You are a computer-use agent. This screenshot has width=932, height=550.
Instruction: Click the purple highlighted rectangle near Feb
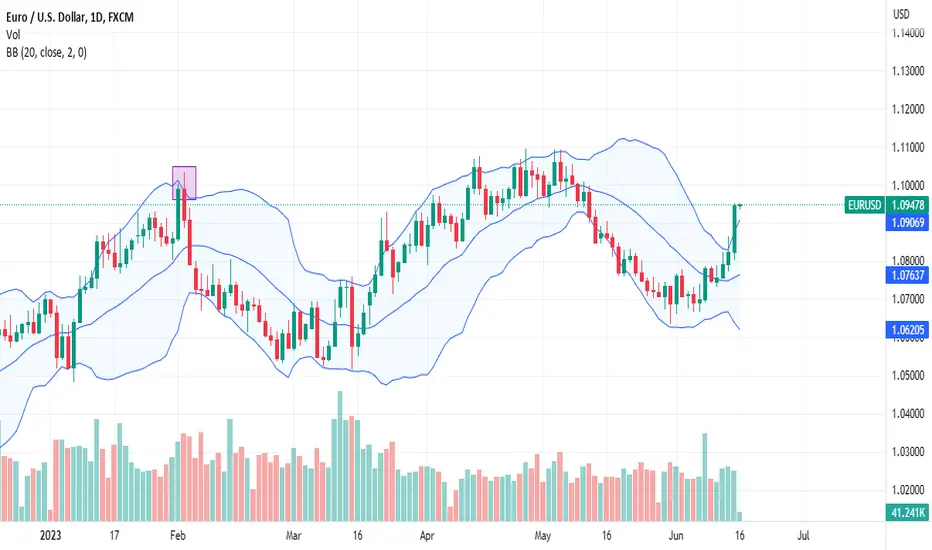click(x=184, y=183)
